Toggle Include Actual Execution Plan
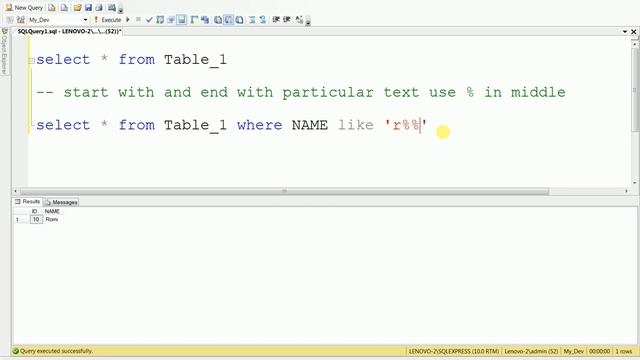The height and width of the screenshot is (360, 640). (x=194, y=20)
